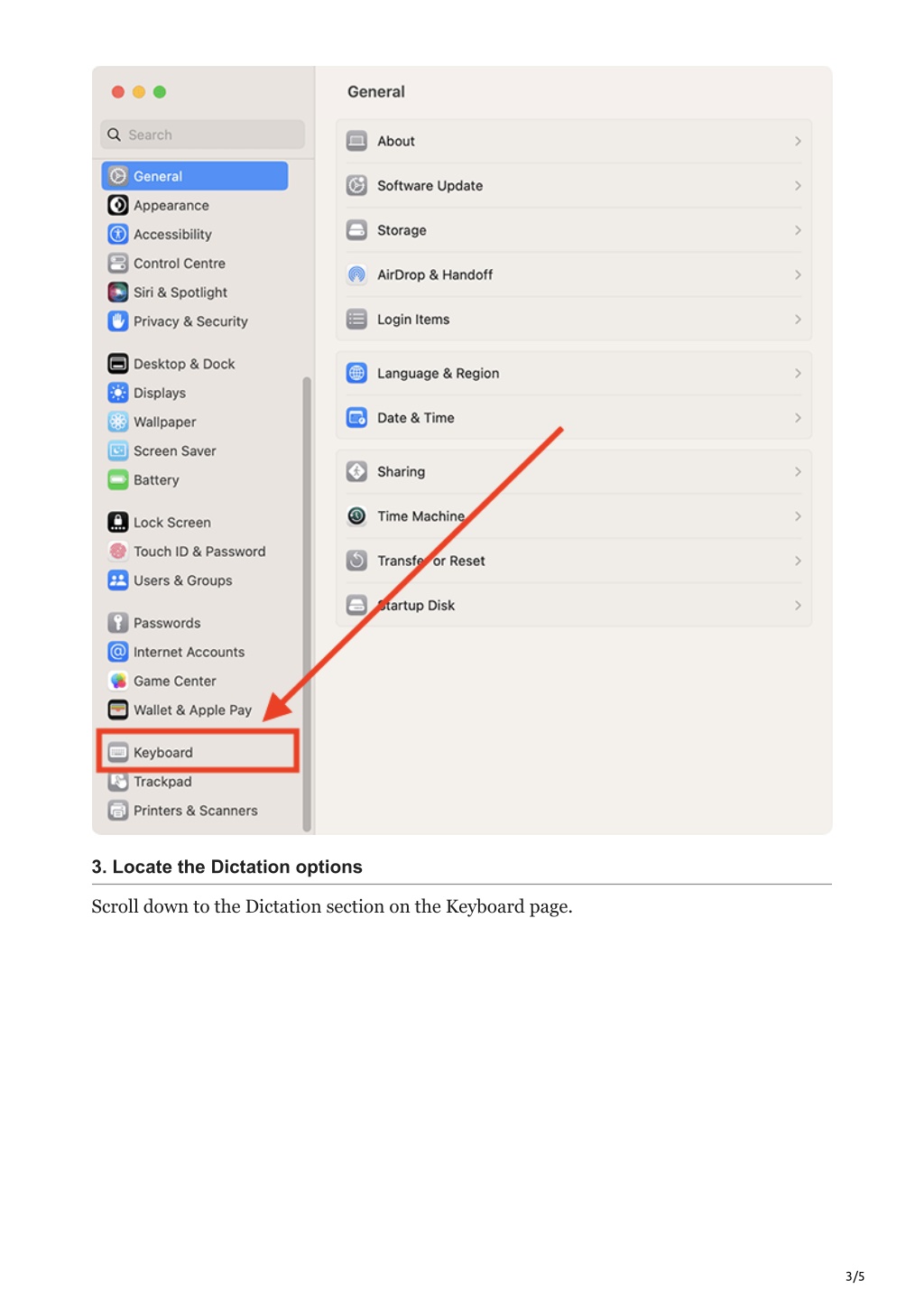Select Login Items text label
The width and height of the screenshot is (924, 1308).
(413, 320)
